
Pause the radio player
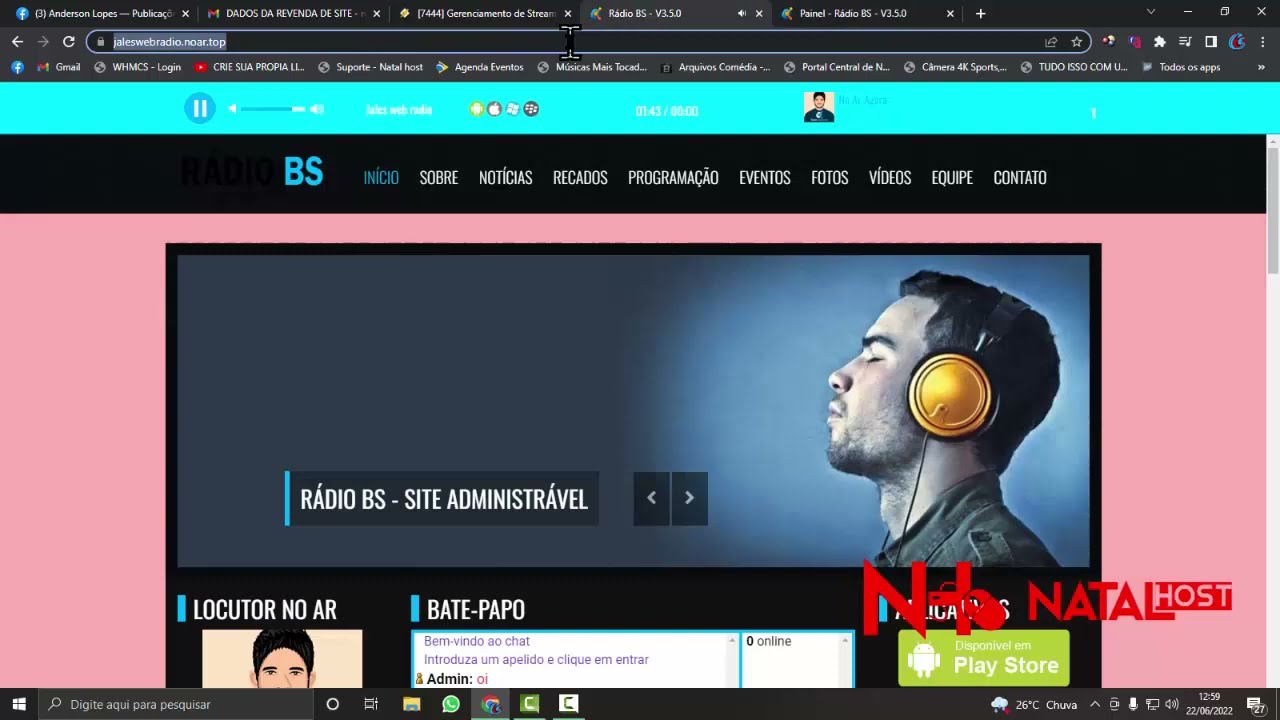[200, 109]
